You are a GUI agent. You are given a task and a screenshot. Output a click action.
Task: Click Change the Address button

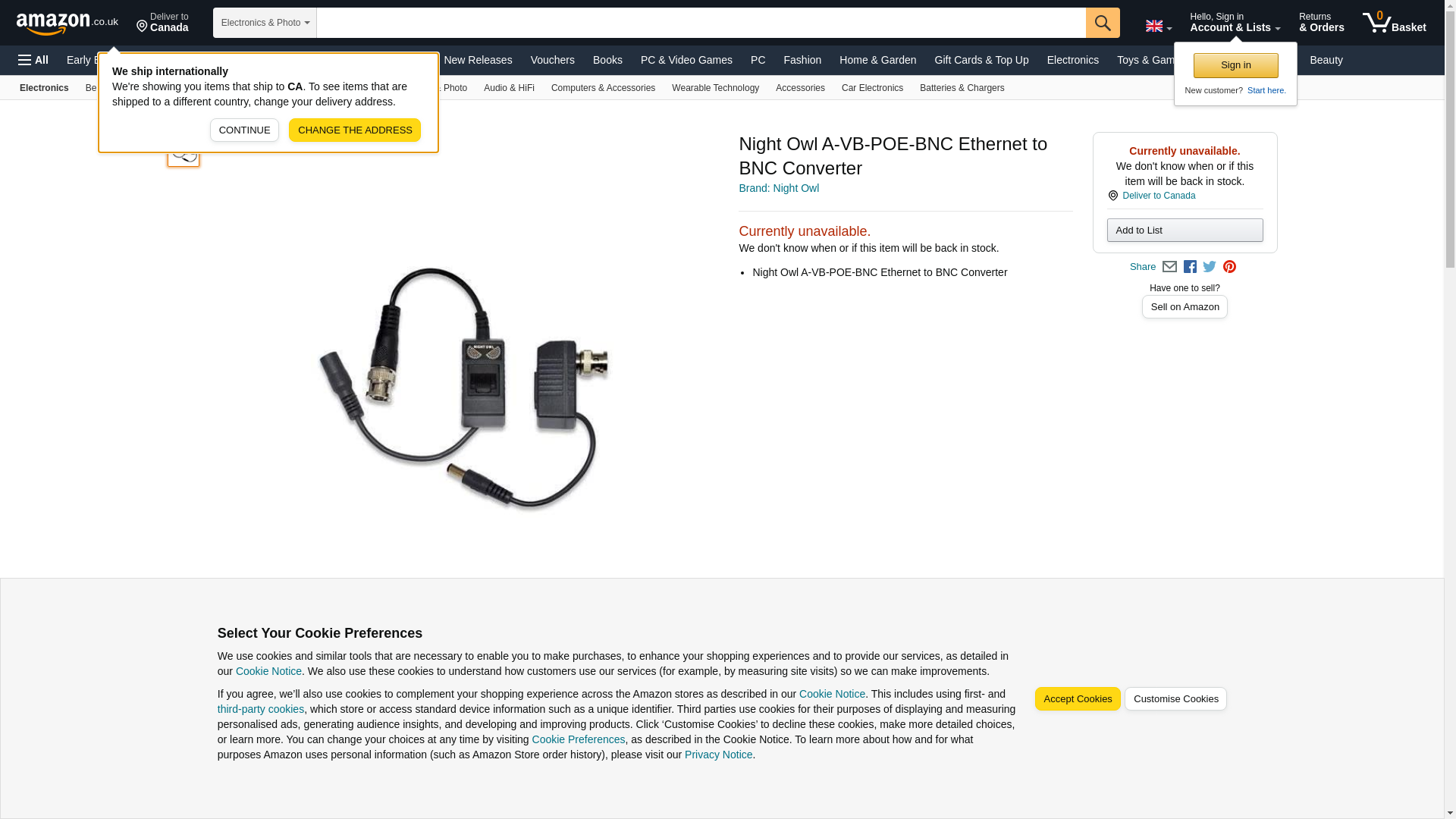click(355, 130)
